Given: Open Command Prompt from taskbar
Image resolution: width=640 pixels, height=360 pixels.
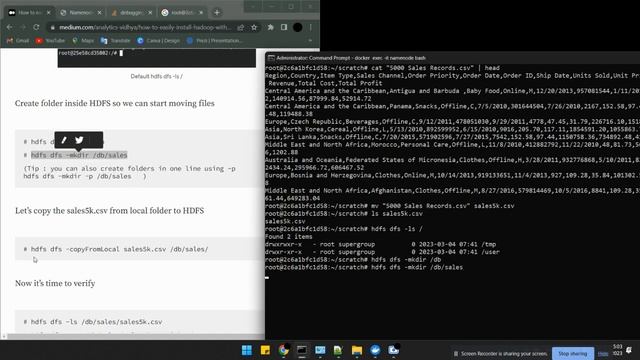Looking at the screenshot, I should 302,350.
